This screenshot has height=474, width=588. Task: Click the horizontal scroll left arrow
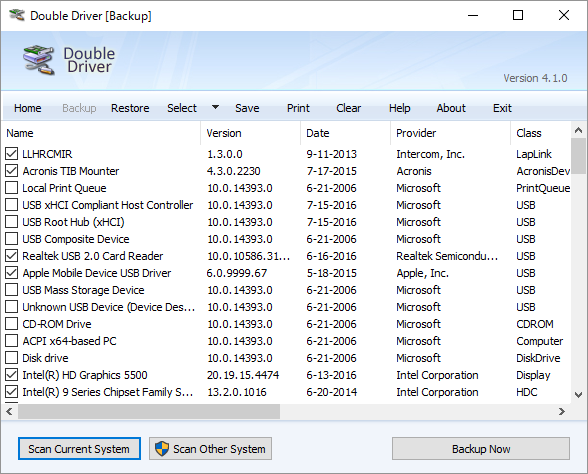tap(9, 411)
